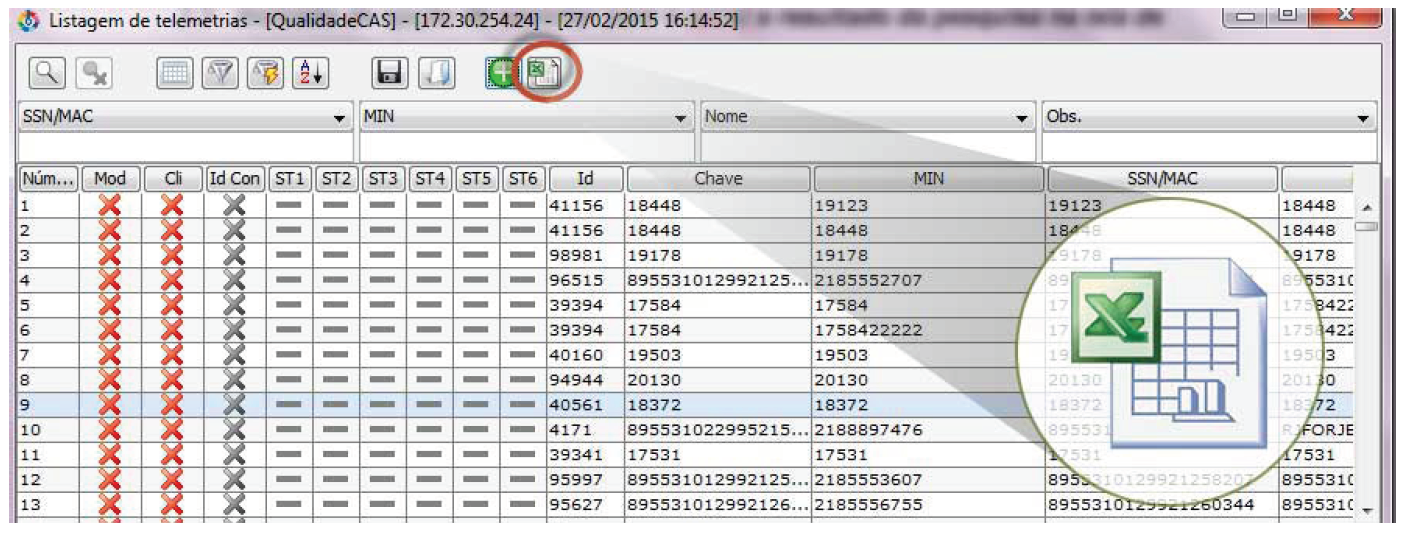
Task: Sort by the ST4 column header
Action: tap(429, 179)
